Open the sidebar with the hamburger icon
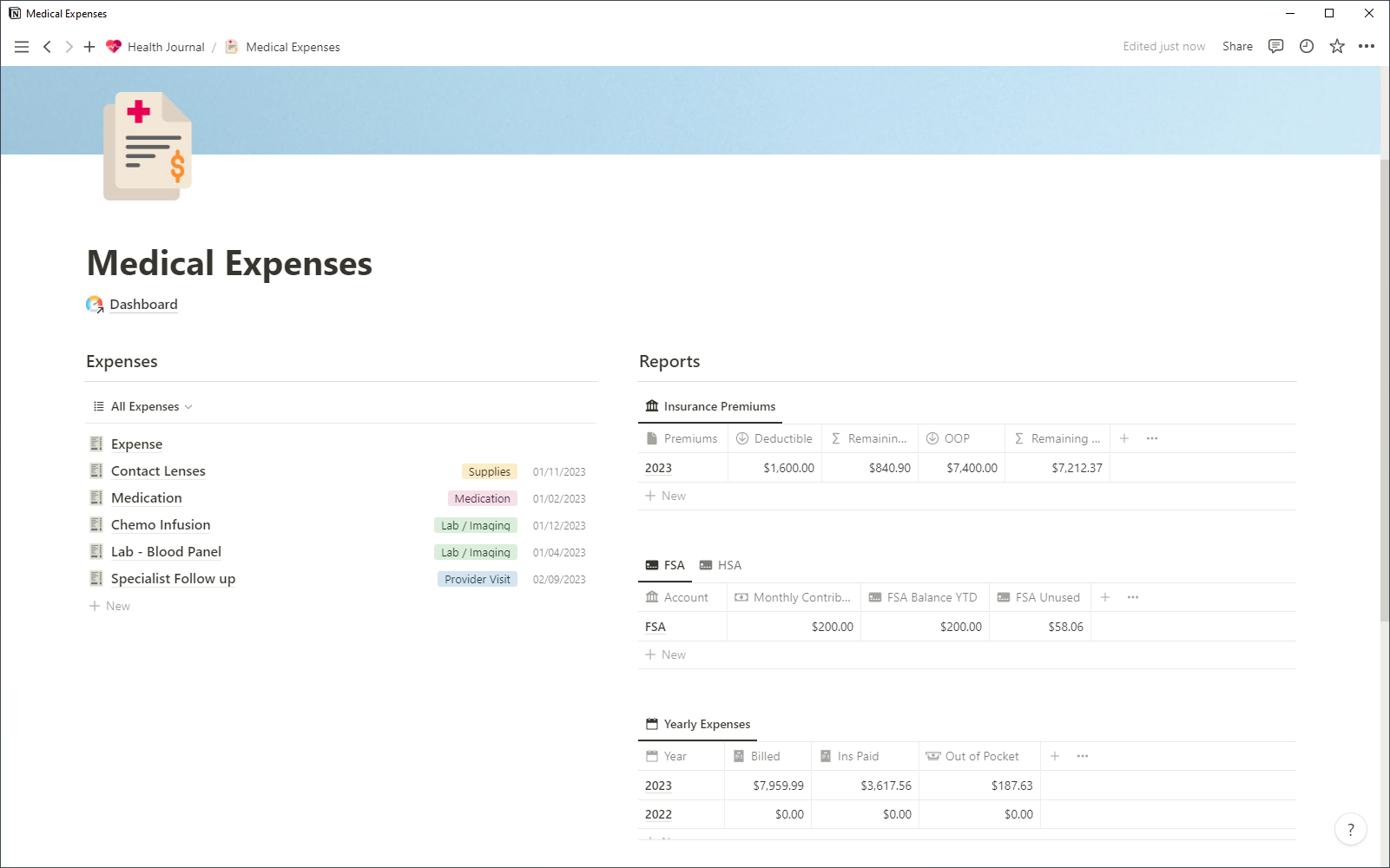Screen dimensions: 1390x868 pyautogui.click(x=21, y=46)
